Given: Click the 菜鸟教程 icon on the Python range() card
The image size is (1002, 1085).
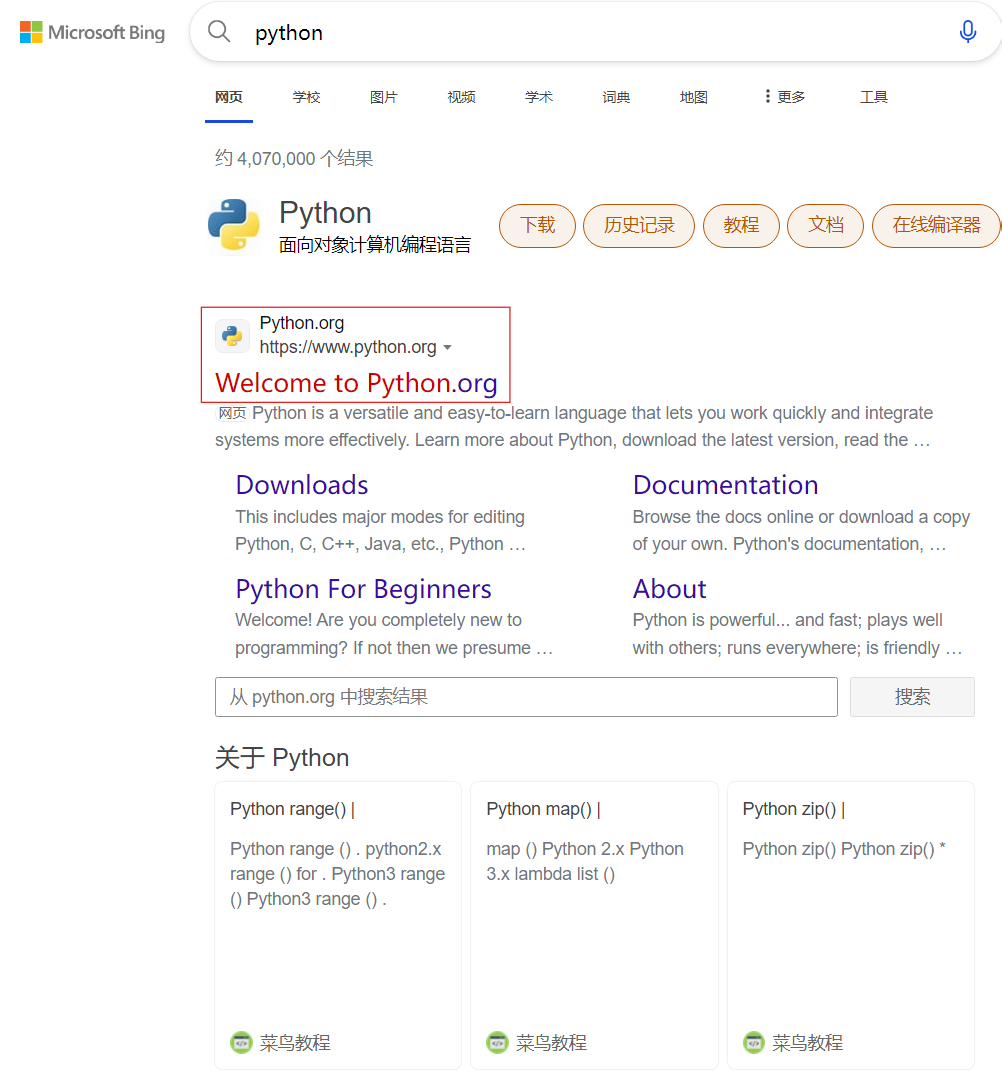Looking at the screenshot, I should tap(241, 1041).
